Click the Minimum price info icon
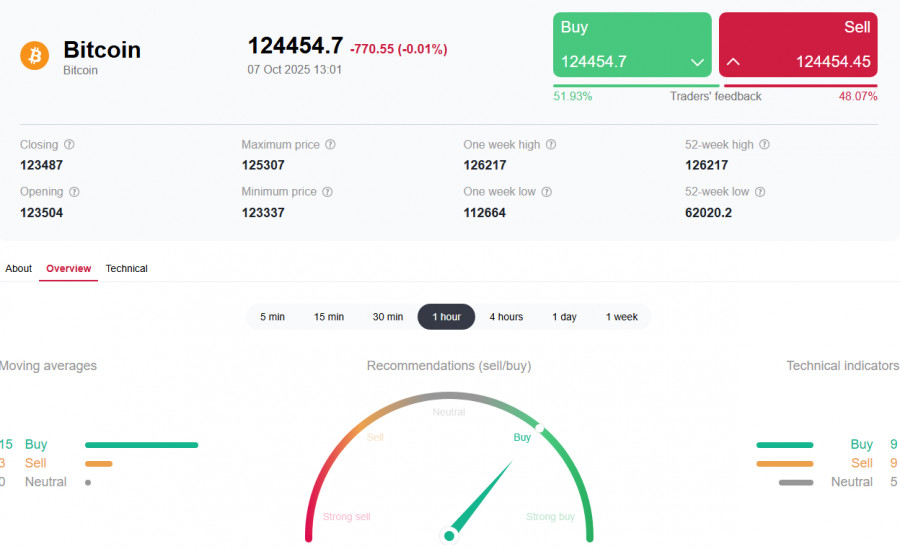The height and width of the screenshot is (549, 900). (327, 192)
